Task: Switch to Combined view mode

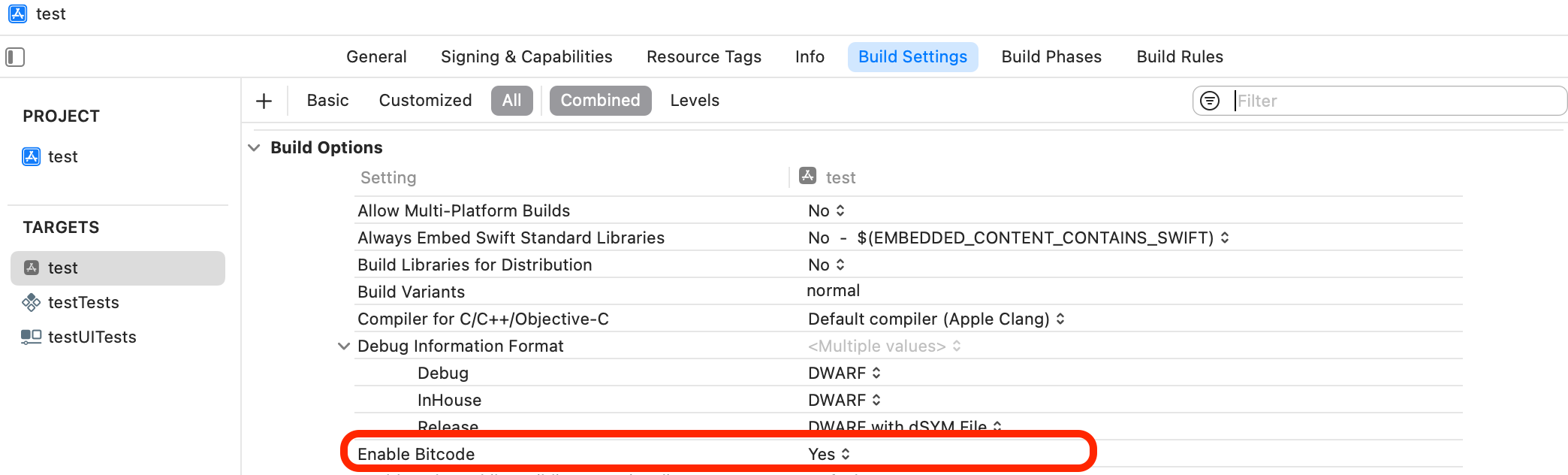Action: click(601, 101)
